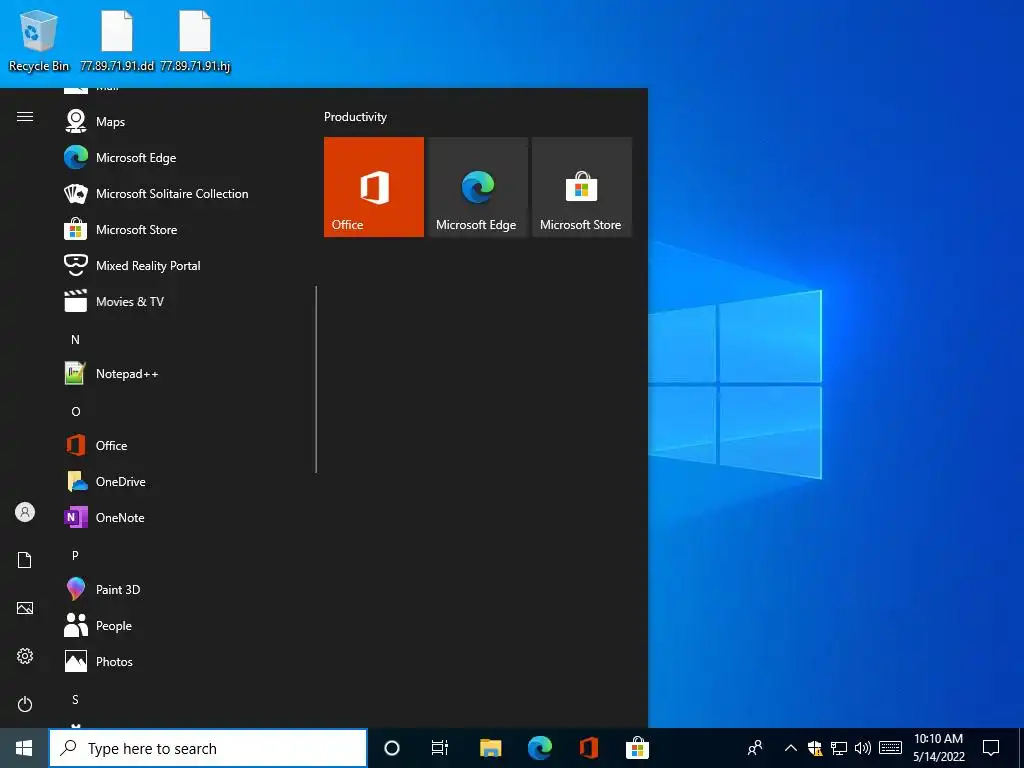
Task: Click the taskbar search box
Action: (208, 748)
